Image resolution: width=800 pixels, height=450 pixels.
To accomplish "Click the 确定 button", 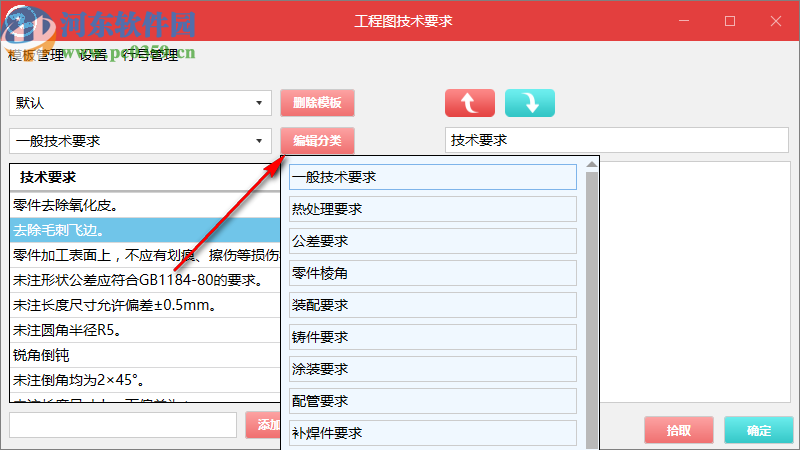I will (x=759, y=430).
